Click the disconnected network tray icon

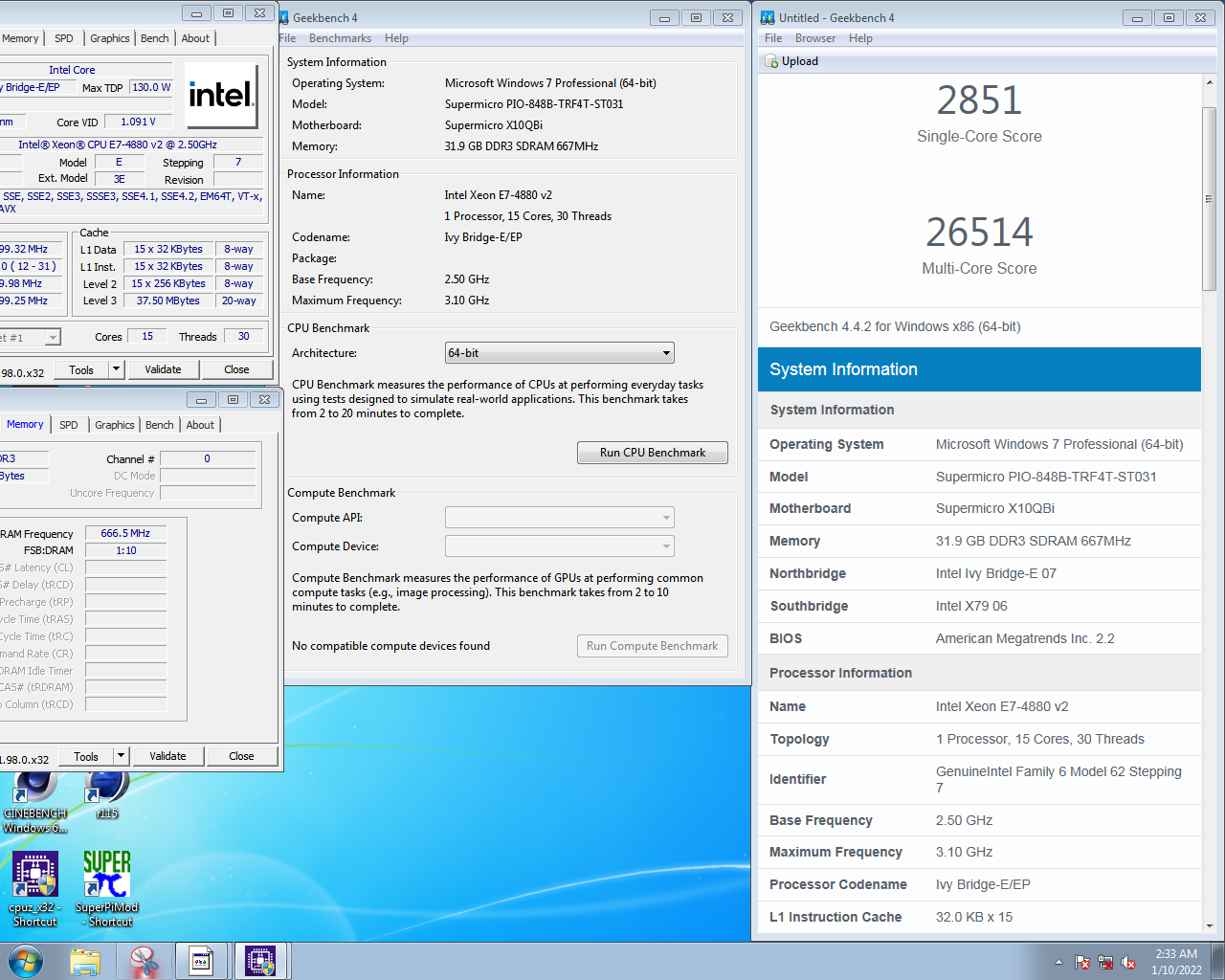pyautogui.click(x=1105, y=962)
